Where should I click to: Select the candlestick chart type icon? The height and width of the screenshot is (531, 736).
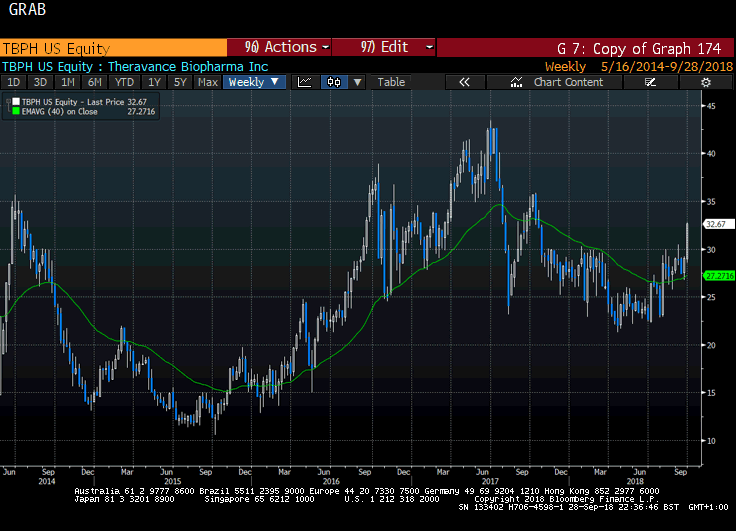pyautogui.click(x=335, y=82)
